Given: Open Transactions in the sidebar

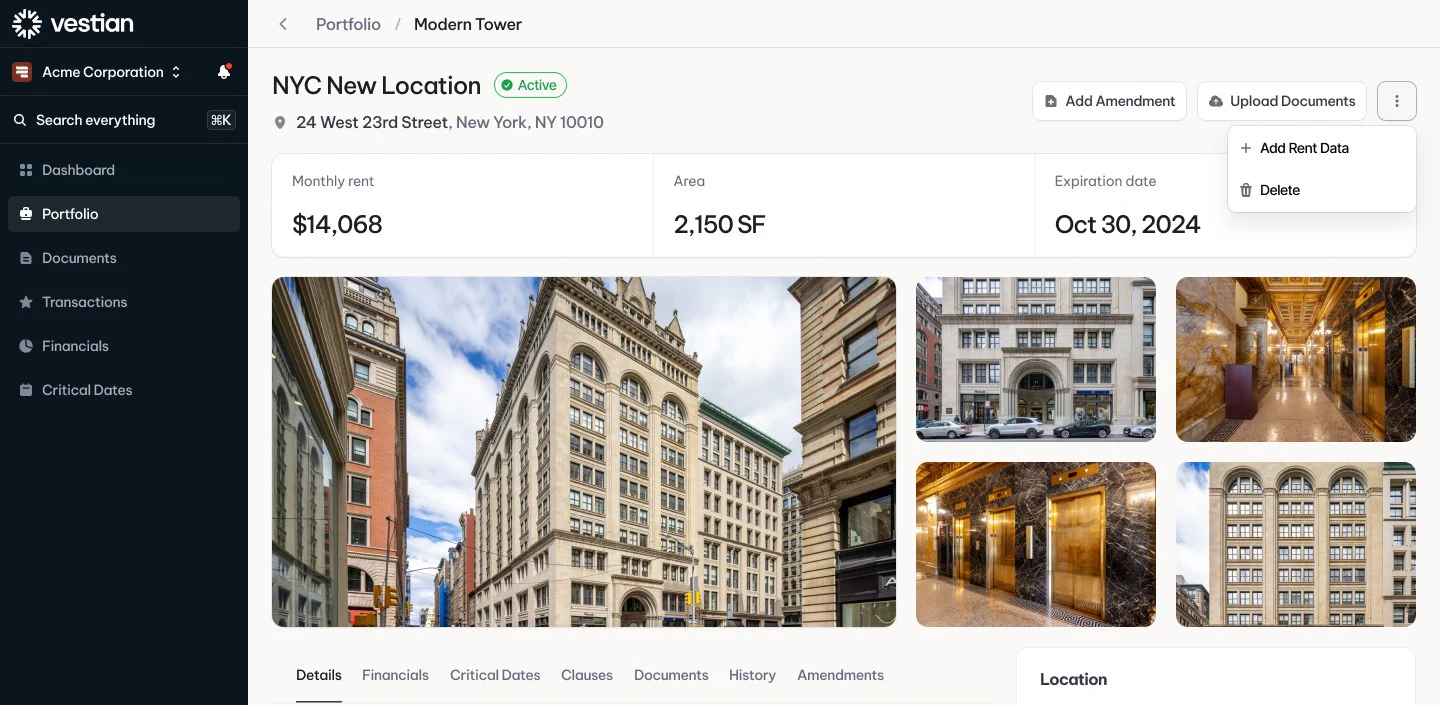Looking at the screenshot, I should point(124,302).
